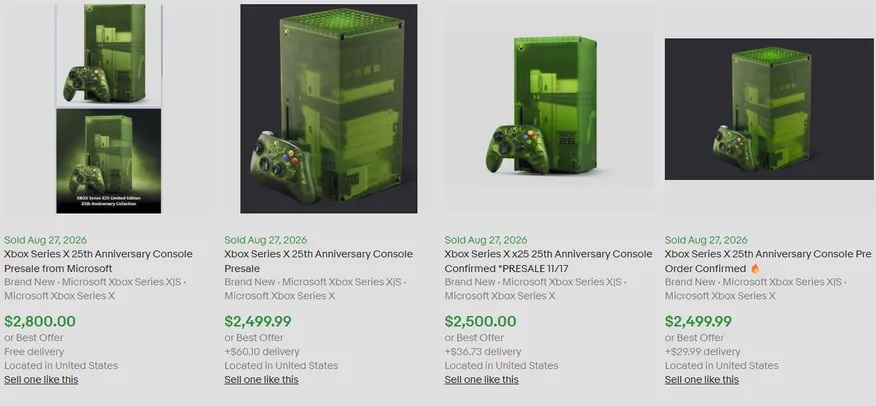The width and height of the screenshot is (876, 406).
Task: Open listing title 'Confirmed *PRESALE 11/17'
Action: click(548, 261)
